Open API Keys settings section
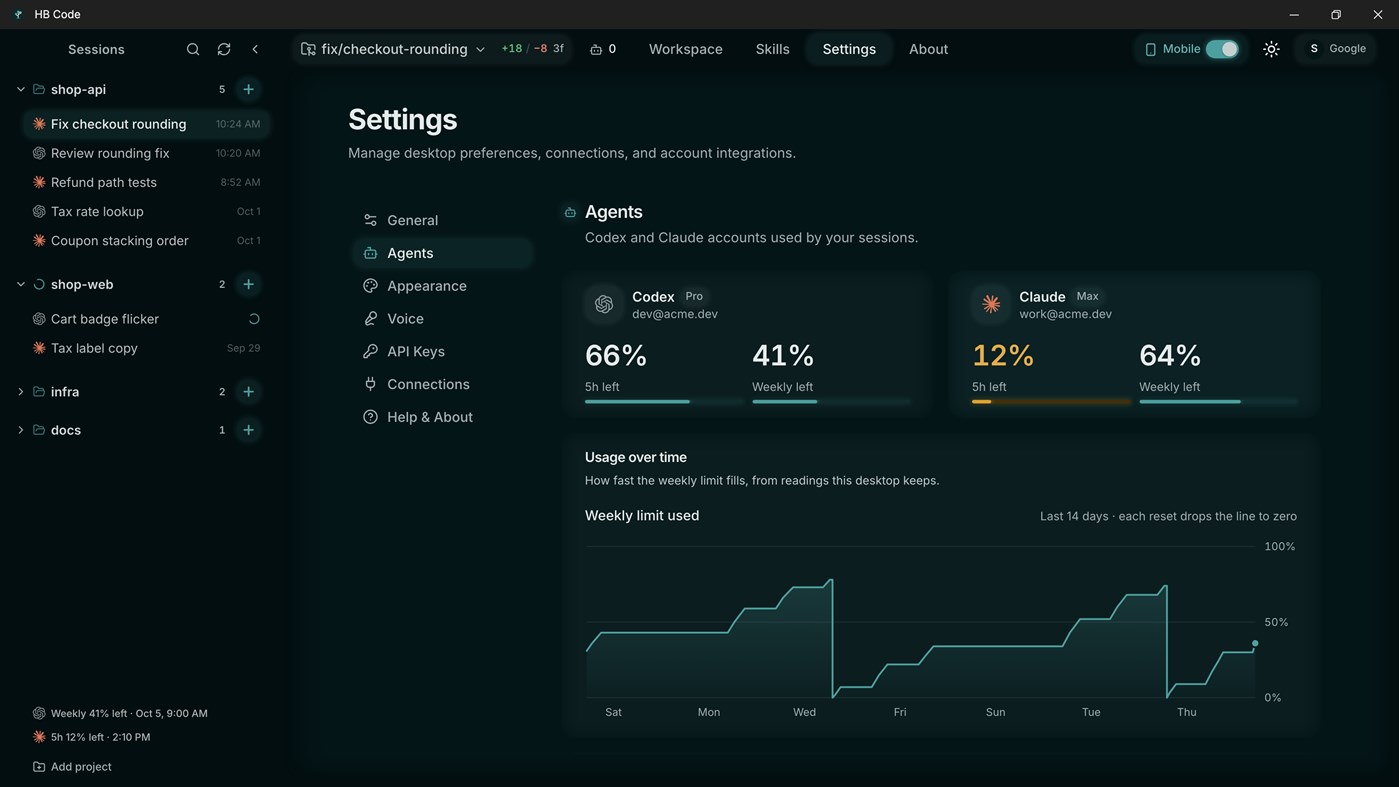Image resolution: width=1399 pixels, height=787 pixels. [x=442, y=352]
